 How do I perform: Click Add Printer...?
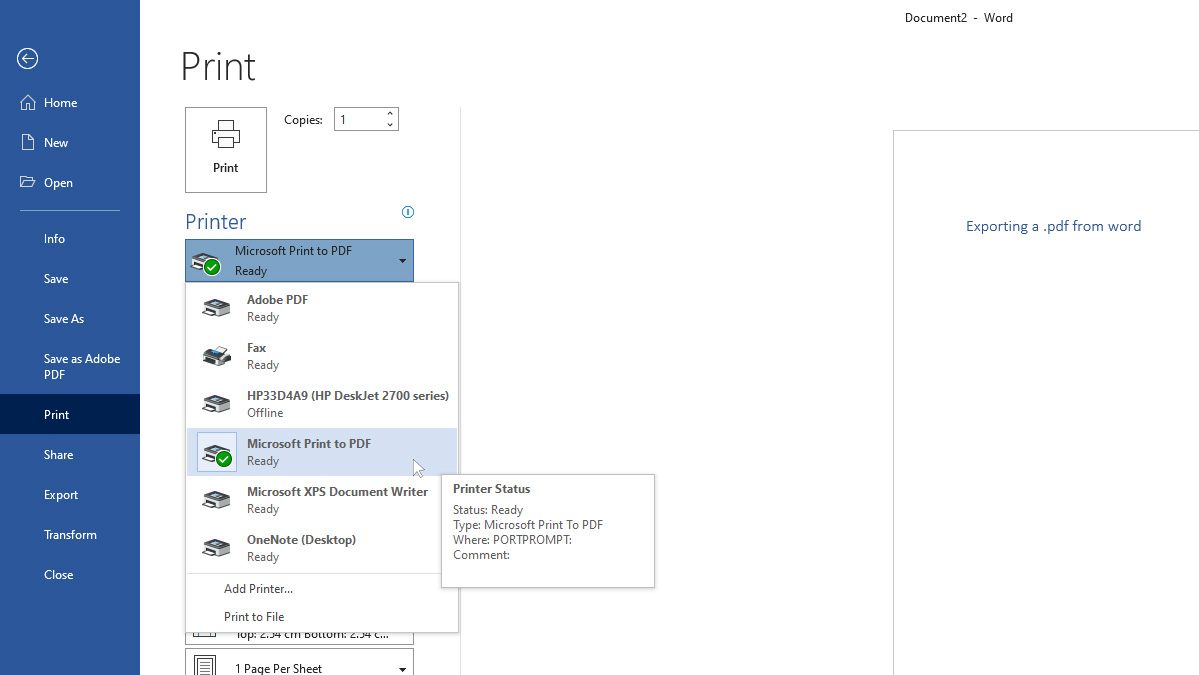[x=258, y=589]
